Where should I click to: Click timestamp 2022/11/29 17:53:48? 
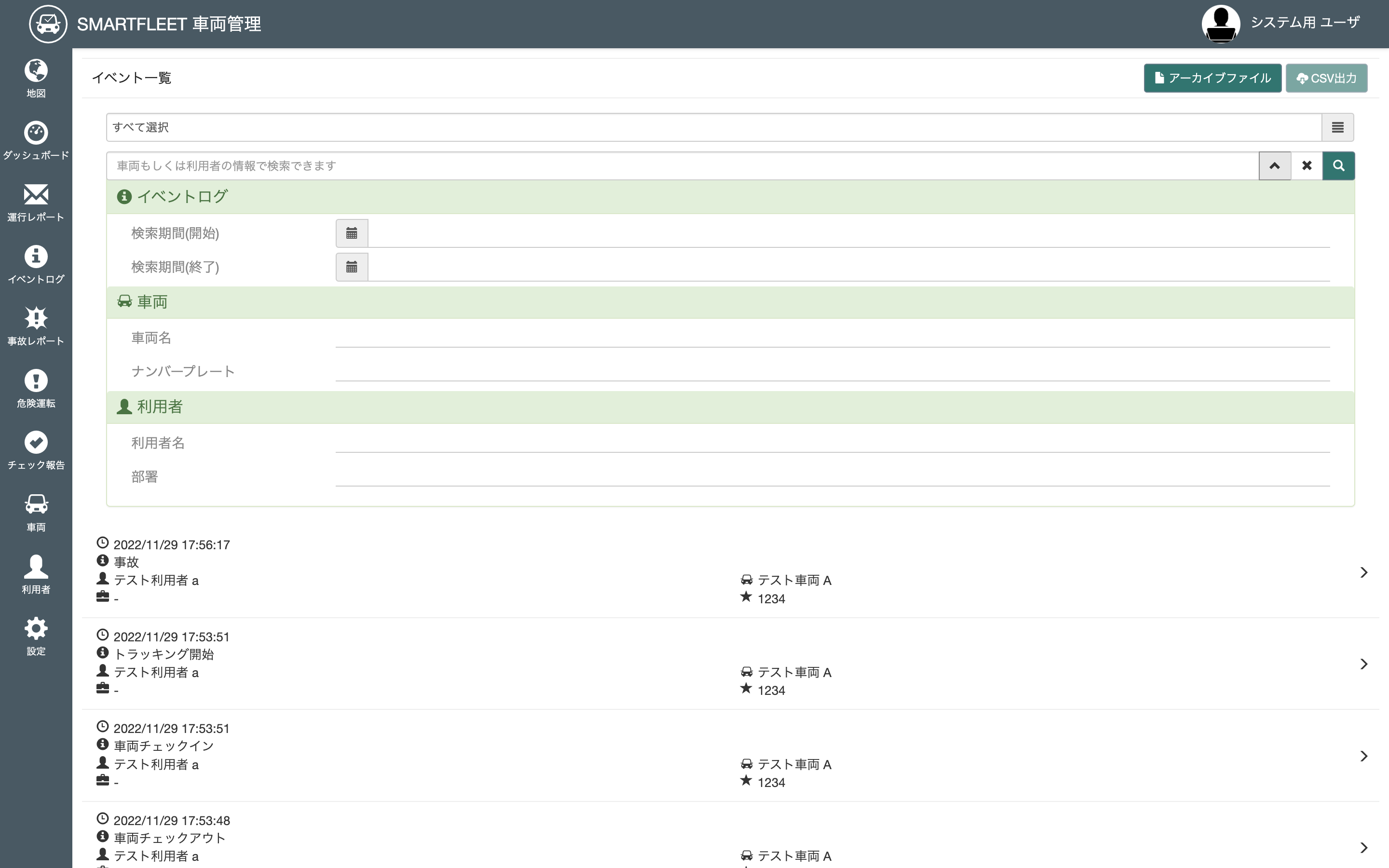tap(172, 820)
